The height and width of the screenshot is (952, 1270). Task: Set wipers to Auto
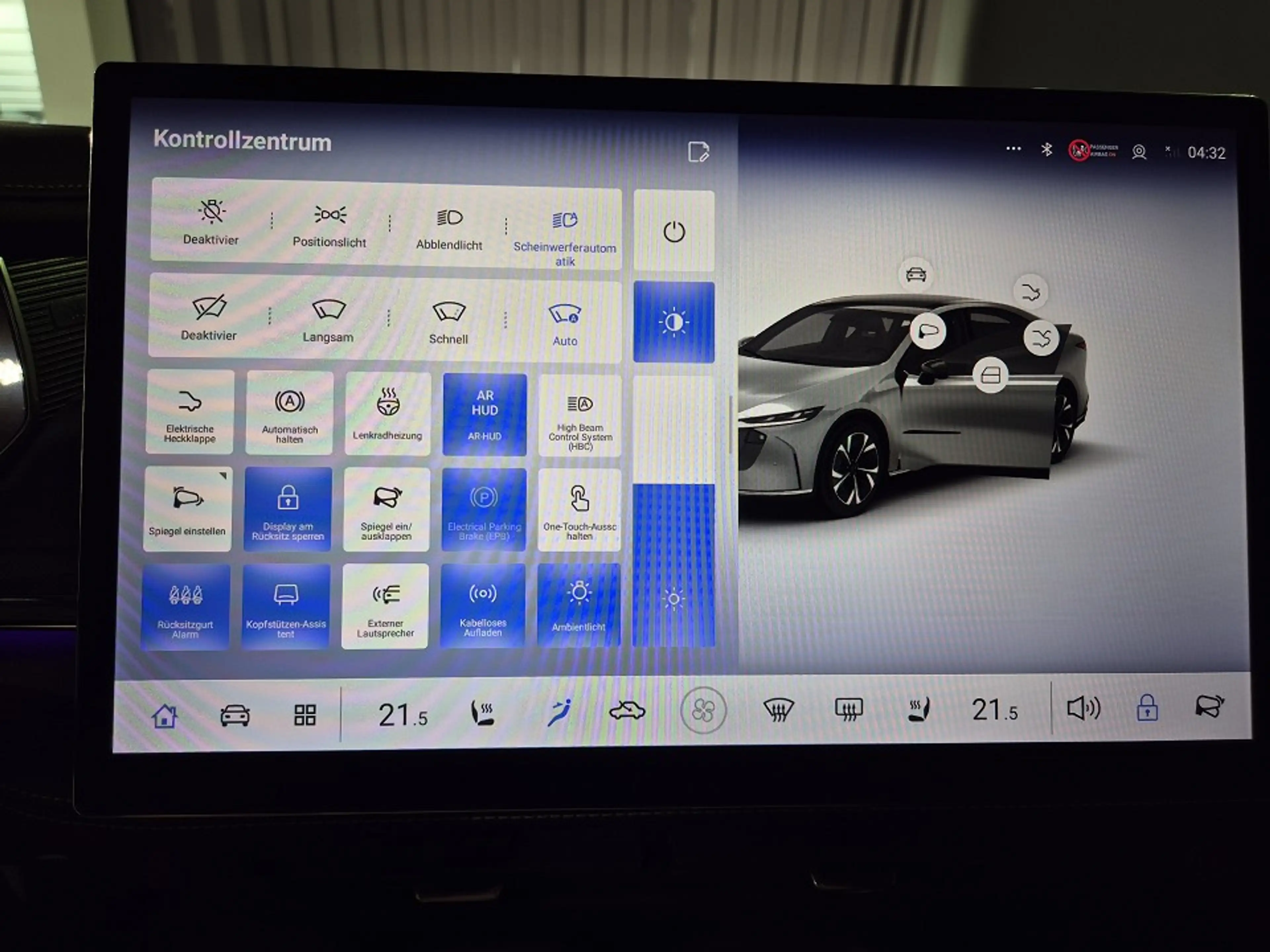click(x=565, y=325)
